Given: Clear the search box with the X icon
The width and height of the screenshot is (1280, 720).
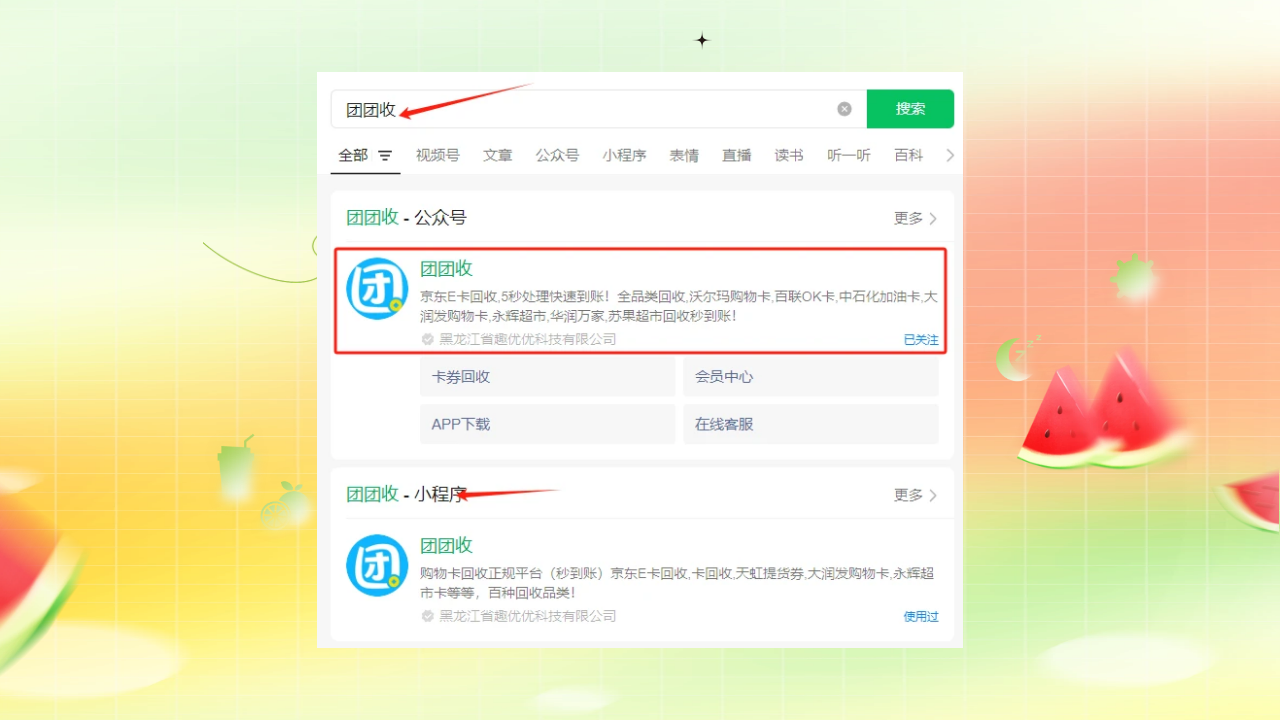Looking at the screenshot, I should pos(844,109).
